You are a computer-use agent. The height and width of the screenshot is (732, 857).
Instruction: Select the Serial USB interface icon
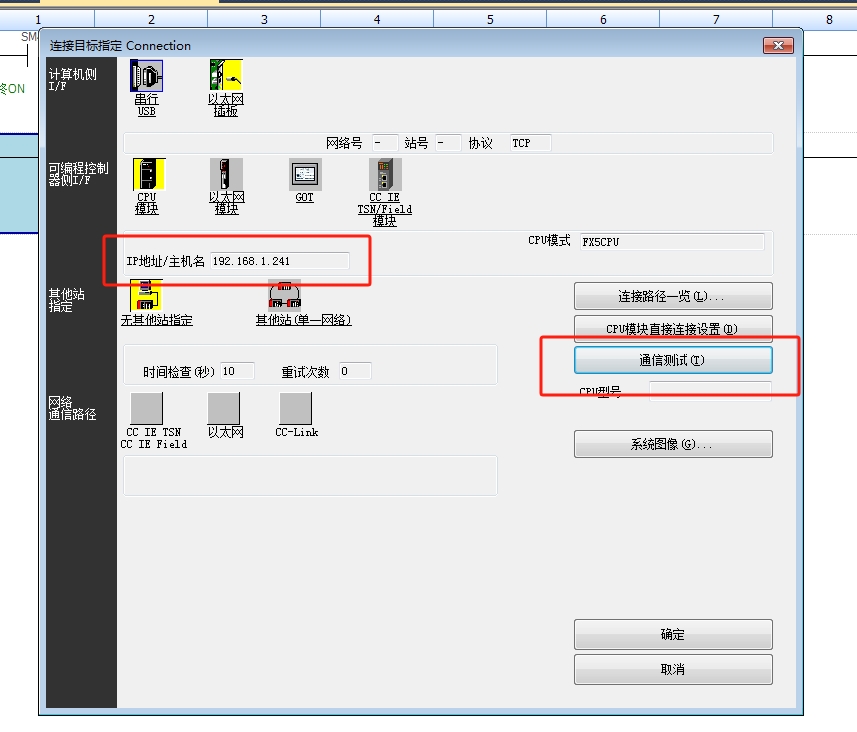(x=146, y=76)
